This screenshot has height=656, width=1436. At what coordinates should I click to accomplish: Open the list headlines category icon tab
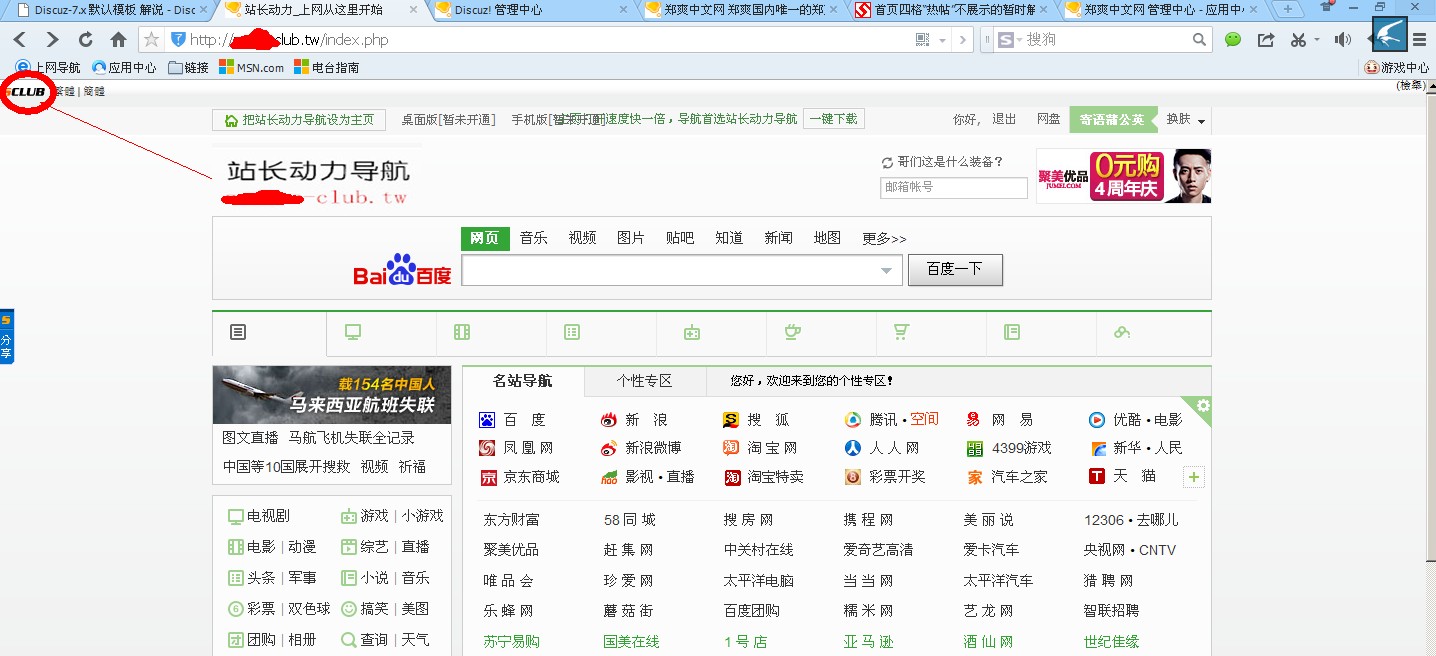tap(572, 332)
